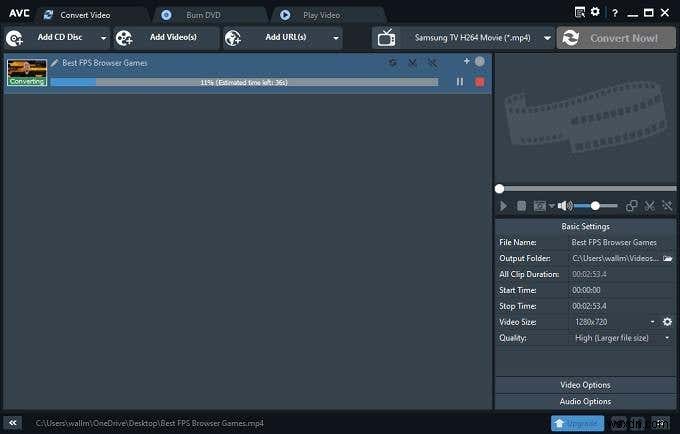Edit the File Name field
Viewport: 680px width, 434px height.
(621, 242)
